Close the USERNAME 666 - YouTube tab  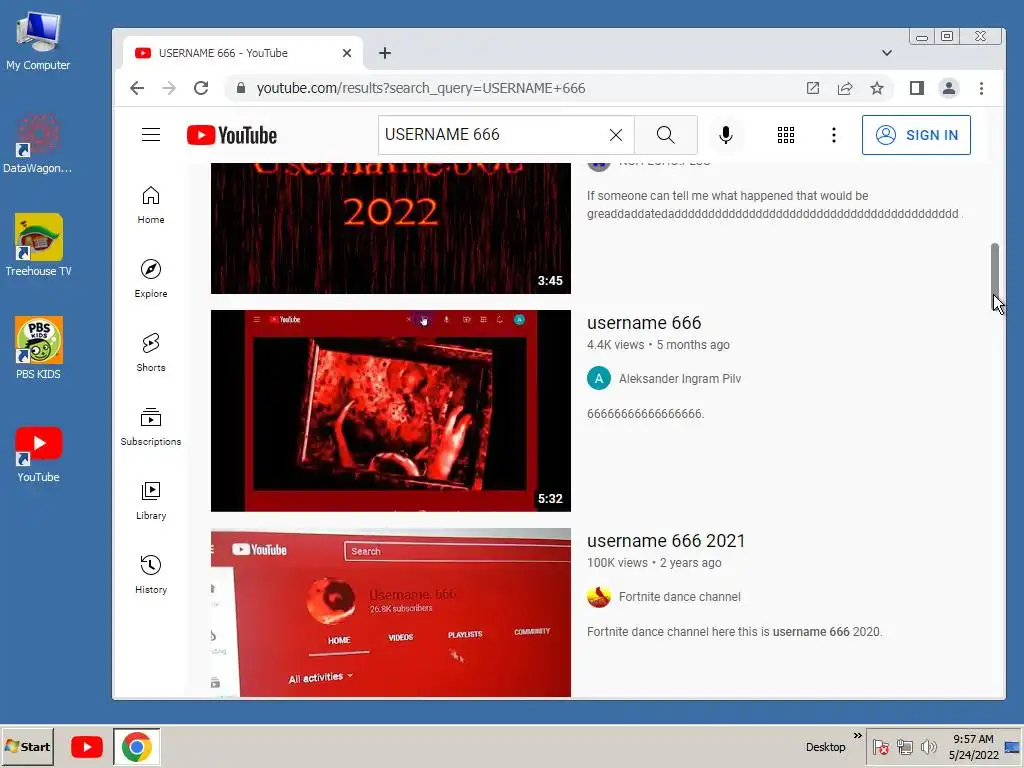point(347,53)
